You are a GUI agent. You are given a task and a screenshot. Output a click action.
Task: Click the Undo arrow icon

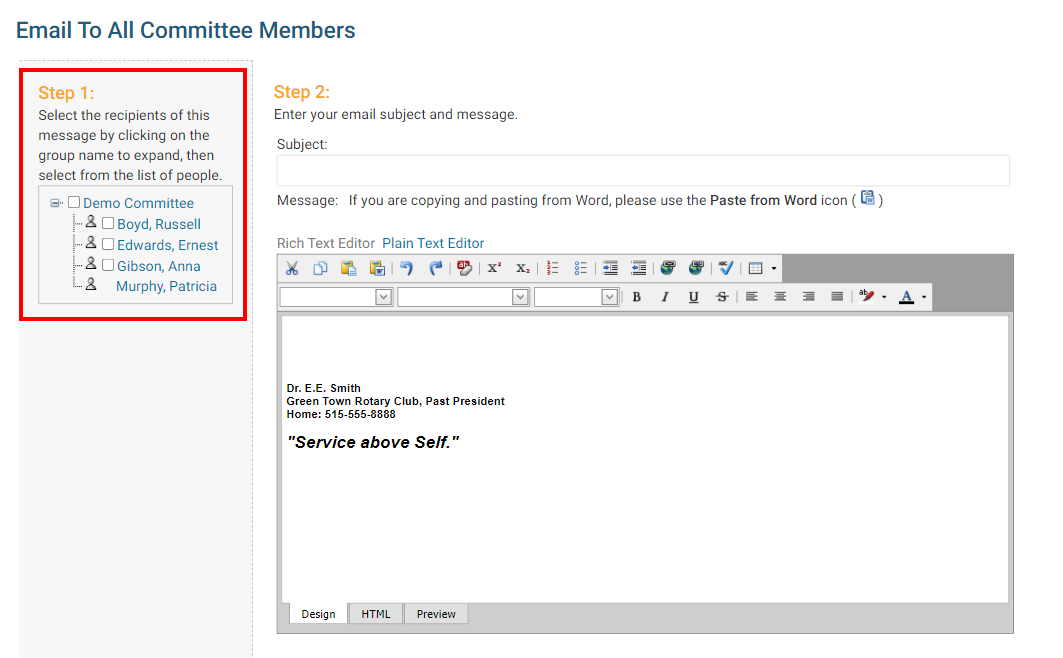[406, 268]
